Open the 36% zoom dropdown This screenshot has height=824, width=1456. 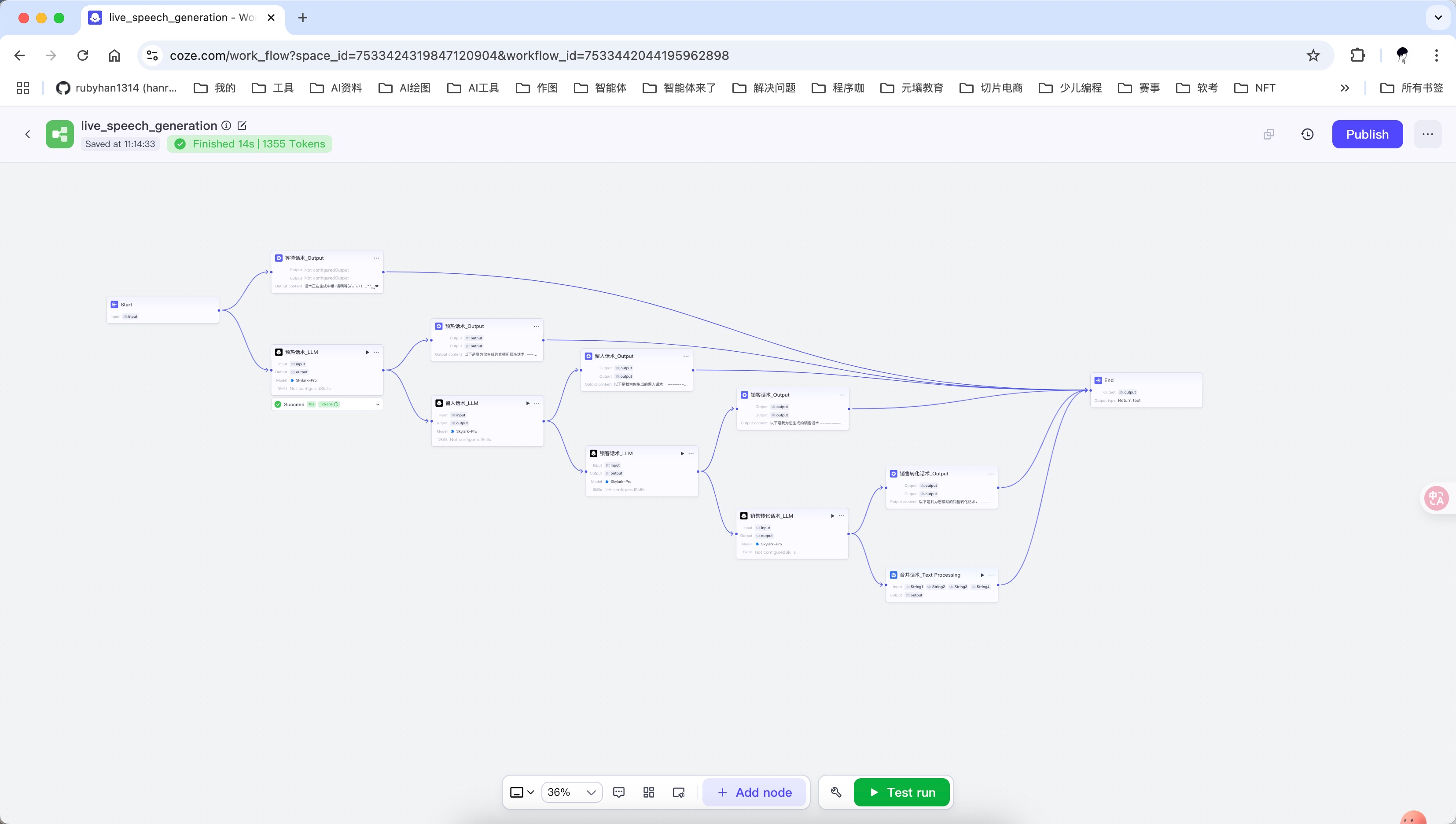(572, 792)
